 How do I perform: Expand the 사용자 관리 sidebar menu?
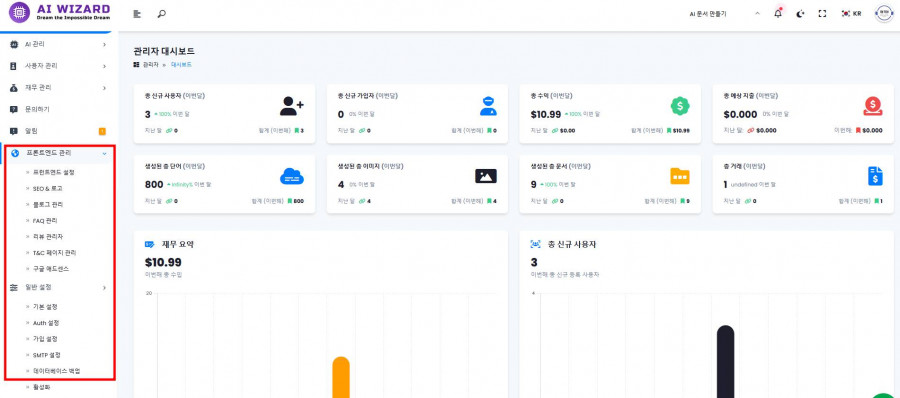click(x=58, y=66)
